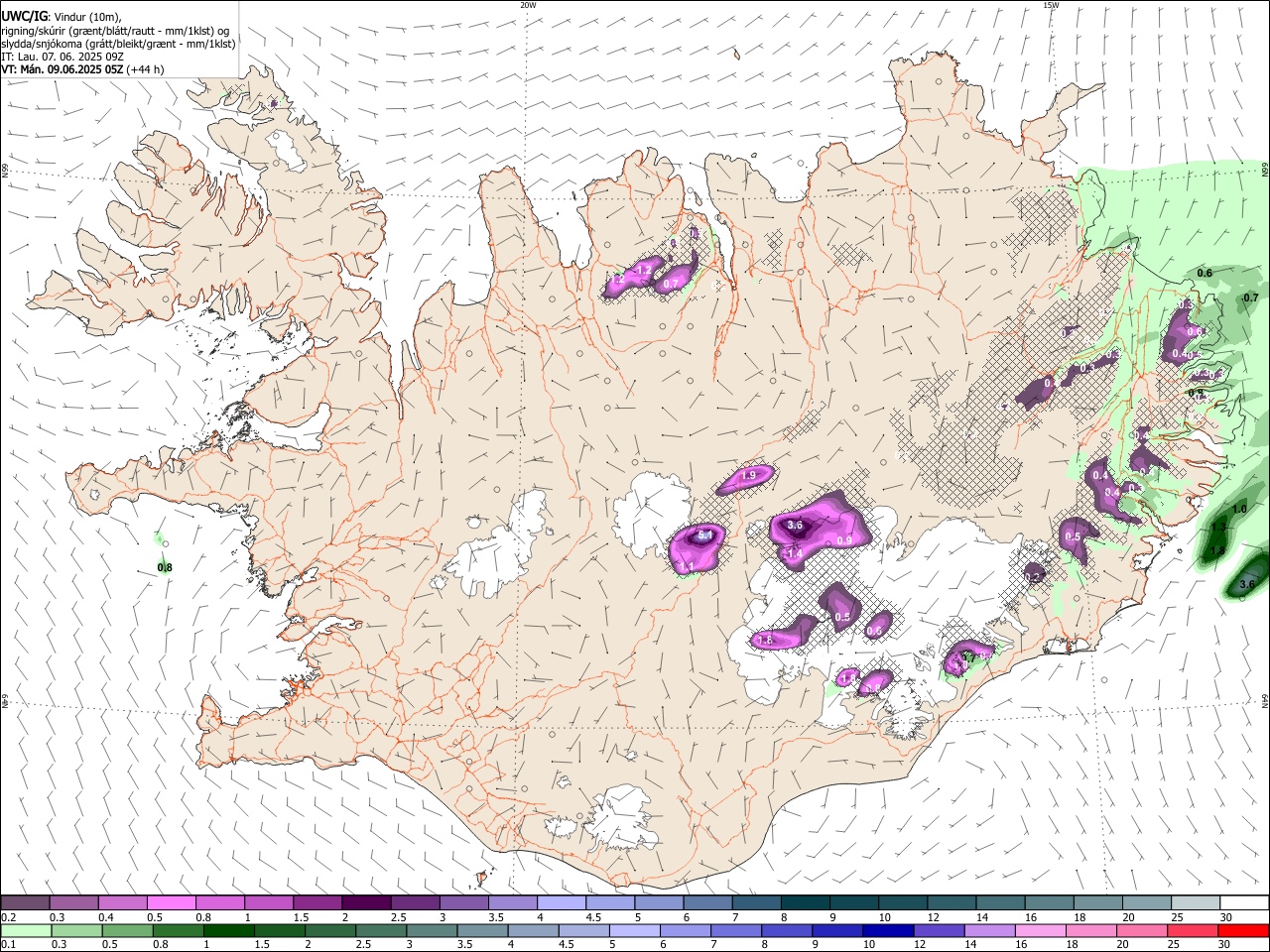Pick the red-pink 25 rain scale swatch
This screenshot has width=1270, height=952.
pyautogui.click(x=1192, y=931)
